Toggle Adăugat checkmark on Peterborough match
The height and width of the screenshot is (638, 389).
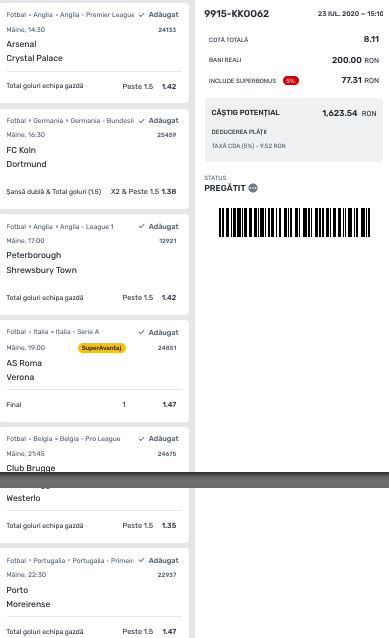(158, 226)
